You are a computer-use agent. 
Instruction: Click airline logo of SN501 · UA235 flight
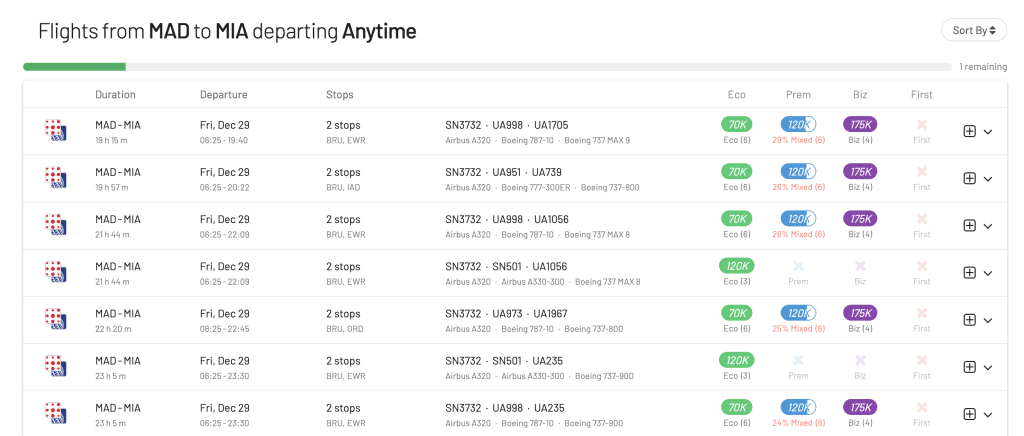(x=56, y=367)
